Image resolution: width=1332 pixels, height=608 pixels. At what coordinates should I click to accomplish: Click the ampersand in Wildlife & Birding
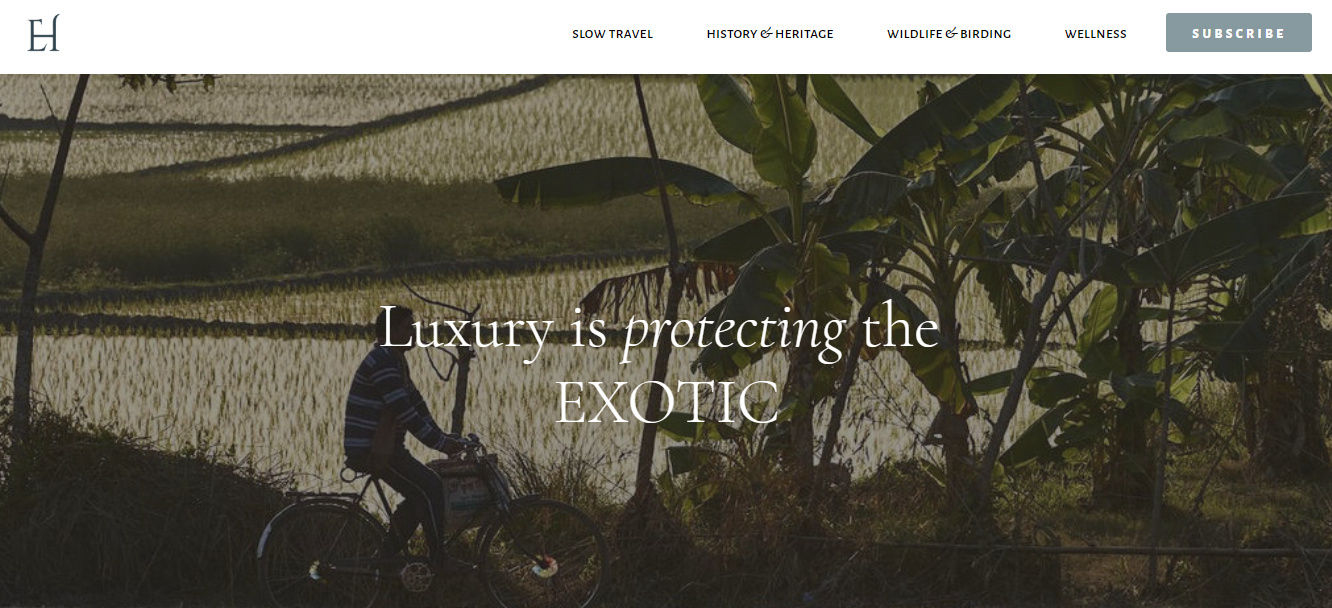(x=951, y=34)
